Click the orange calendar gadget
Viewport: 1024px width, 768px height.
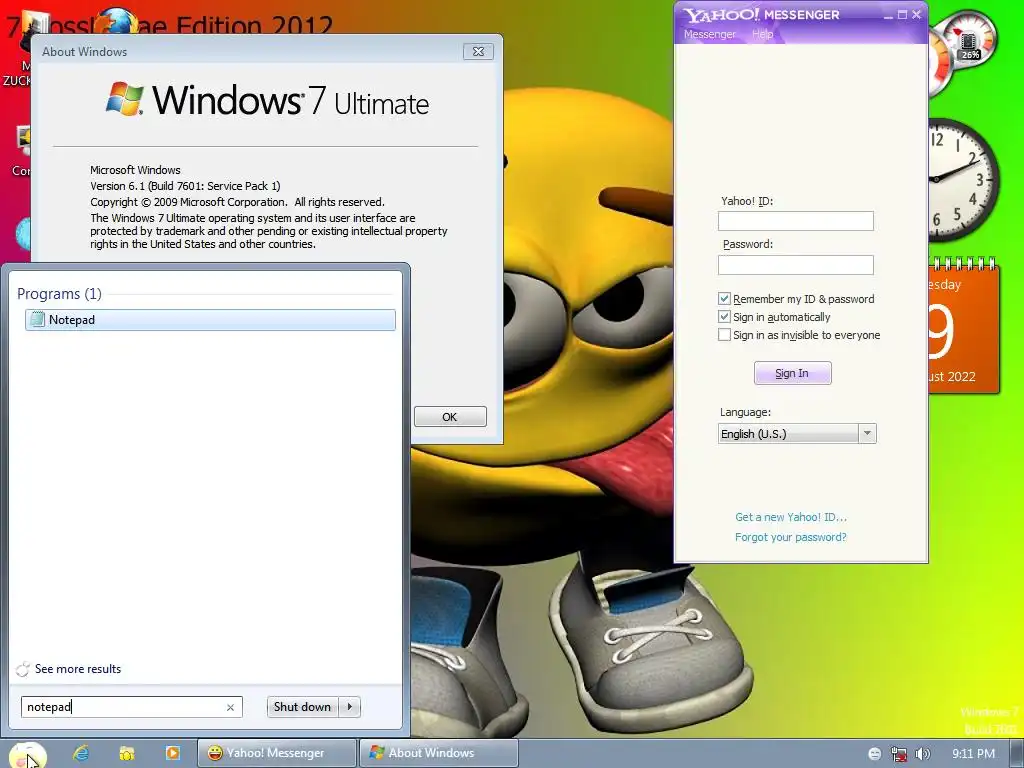tap(963, 327)
